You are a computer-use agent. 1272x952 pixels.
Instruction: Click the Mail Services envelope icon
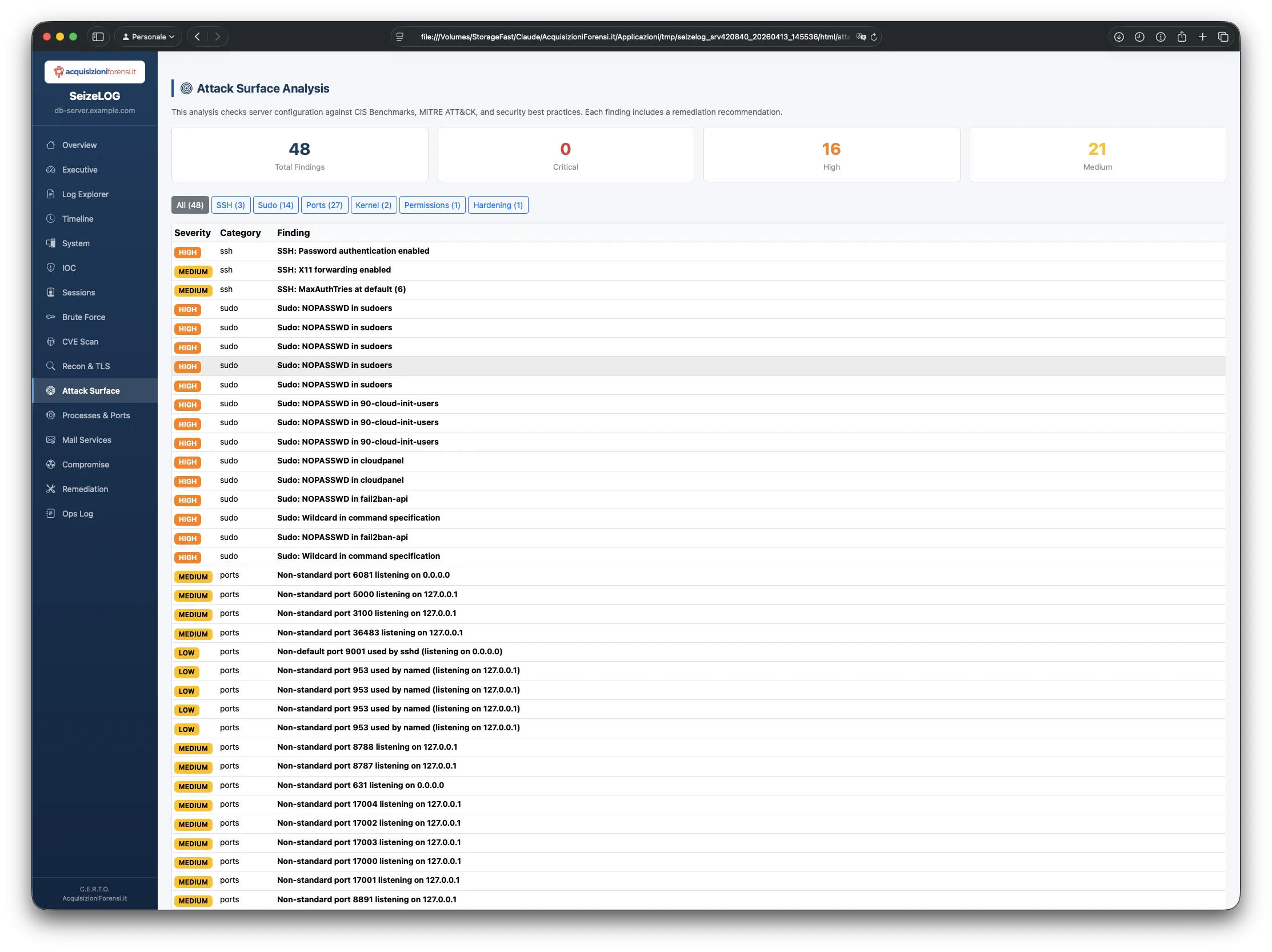(51, 440)
